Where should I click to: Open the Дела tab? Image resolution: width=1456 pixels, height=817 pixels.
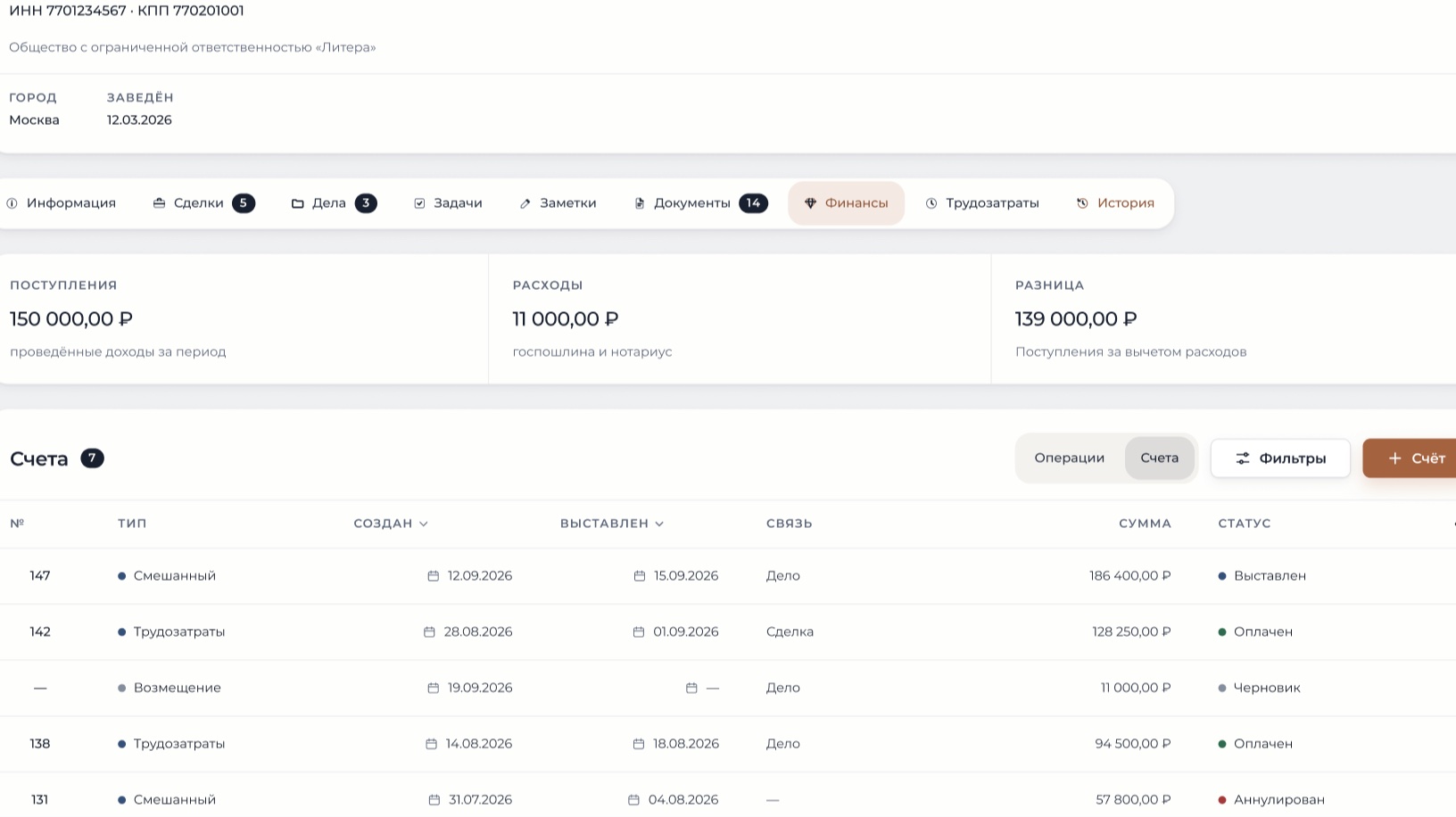tap(334, 203)
